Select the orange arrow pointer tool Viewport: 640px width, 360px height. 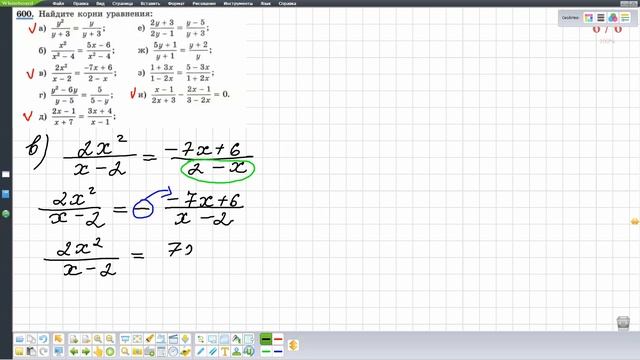tap(58, 339)
